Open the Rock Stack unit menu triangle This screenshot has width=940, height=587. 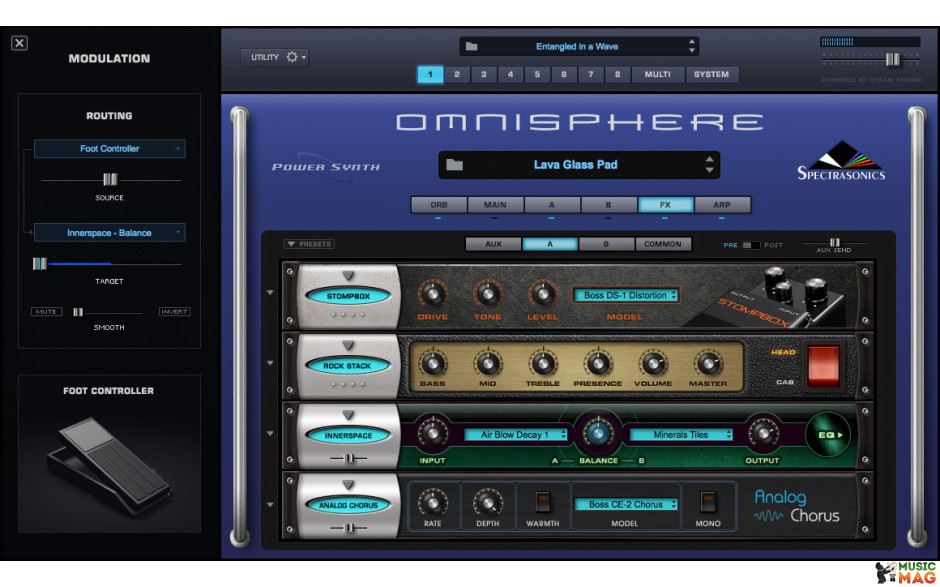tap(348, 345)
